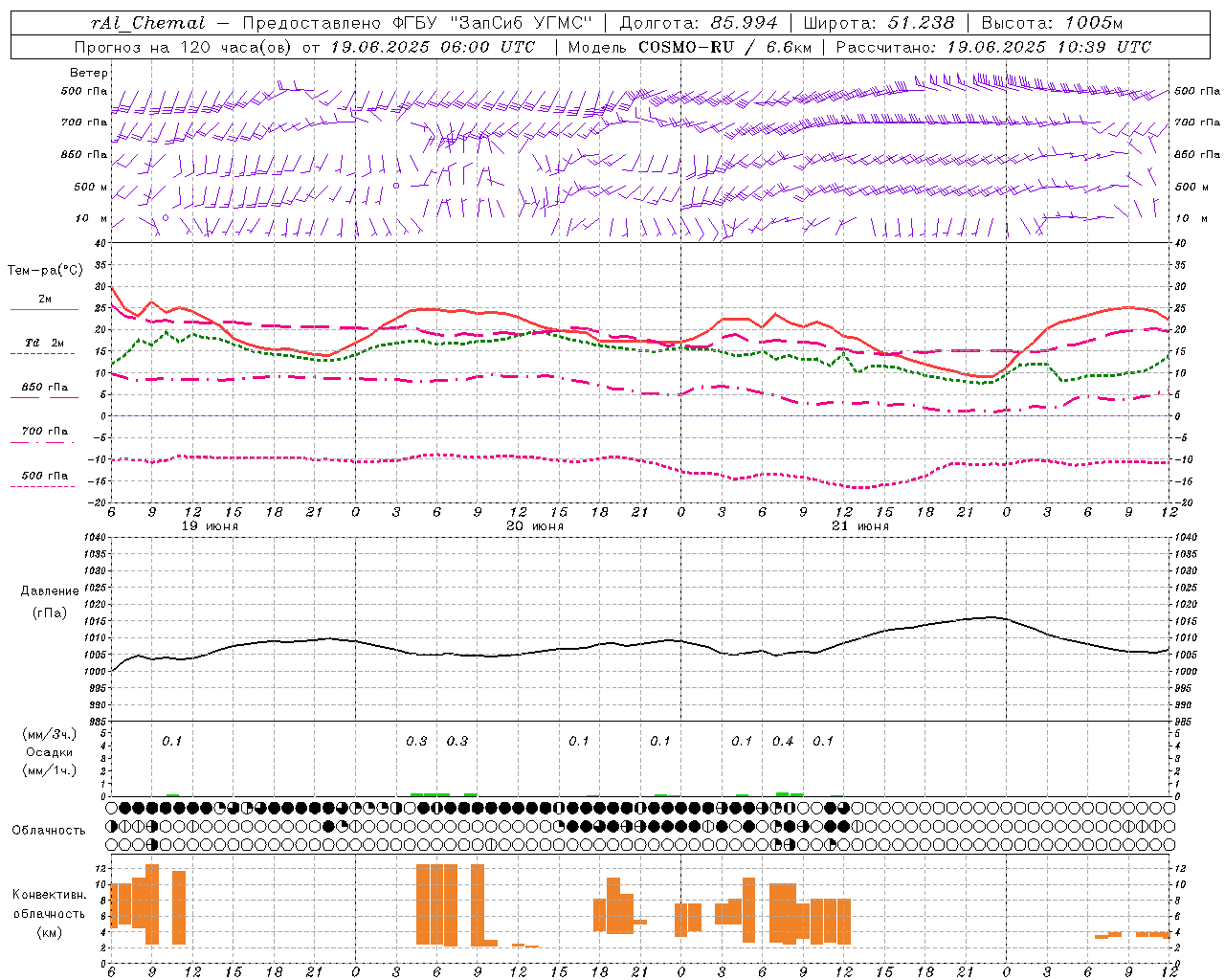1225x980 pixels.
Task: Click the 'Широта: 51.238' latitude value
Action: pos(879,23)
